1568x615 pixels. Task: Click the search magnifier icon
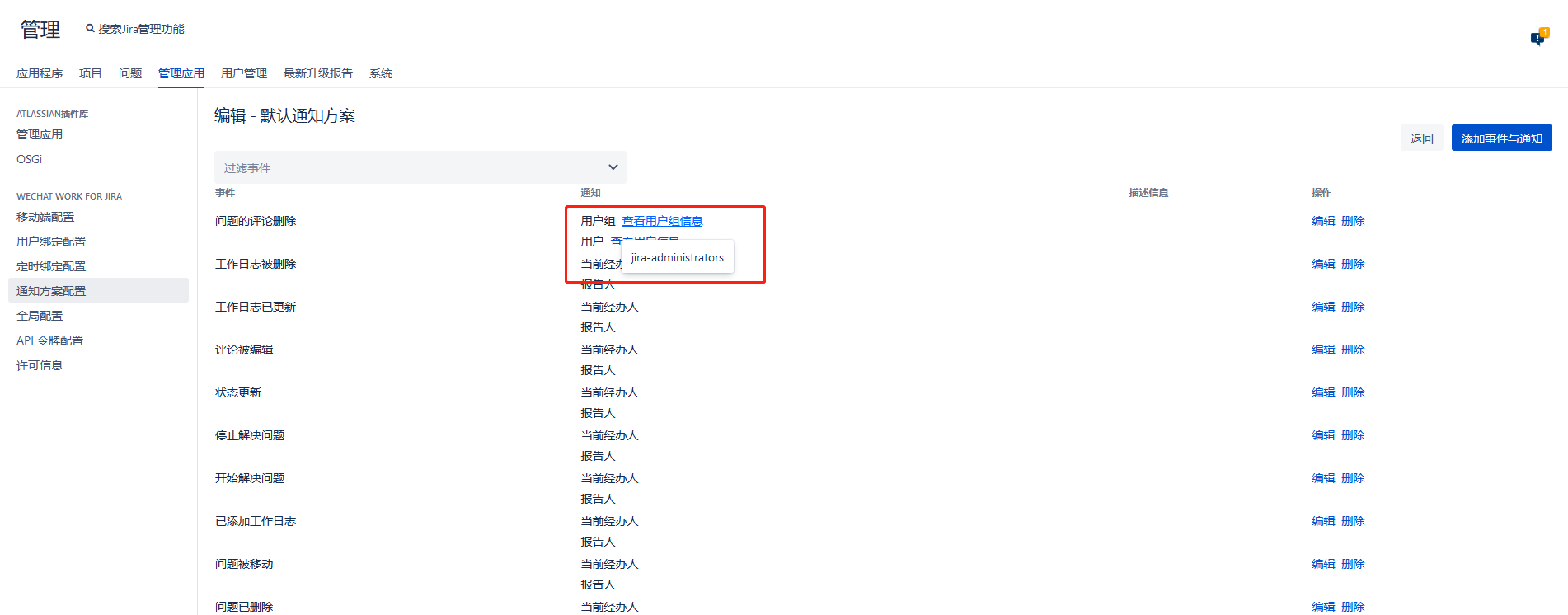90,29
